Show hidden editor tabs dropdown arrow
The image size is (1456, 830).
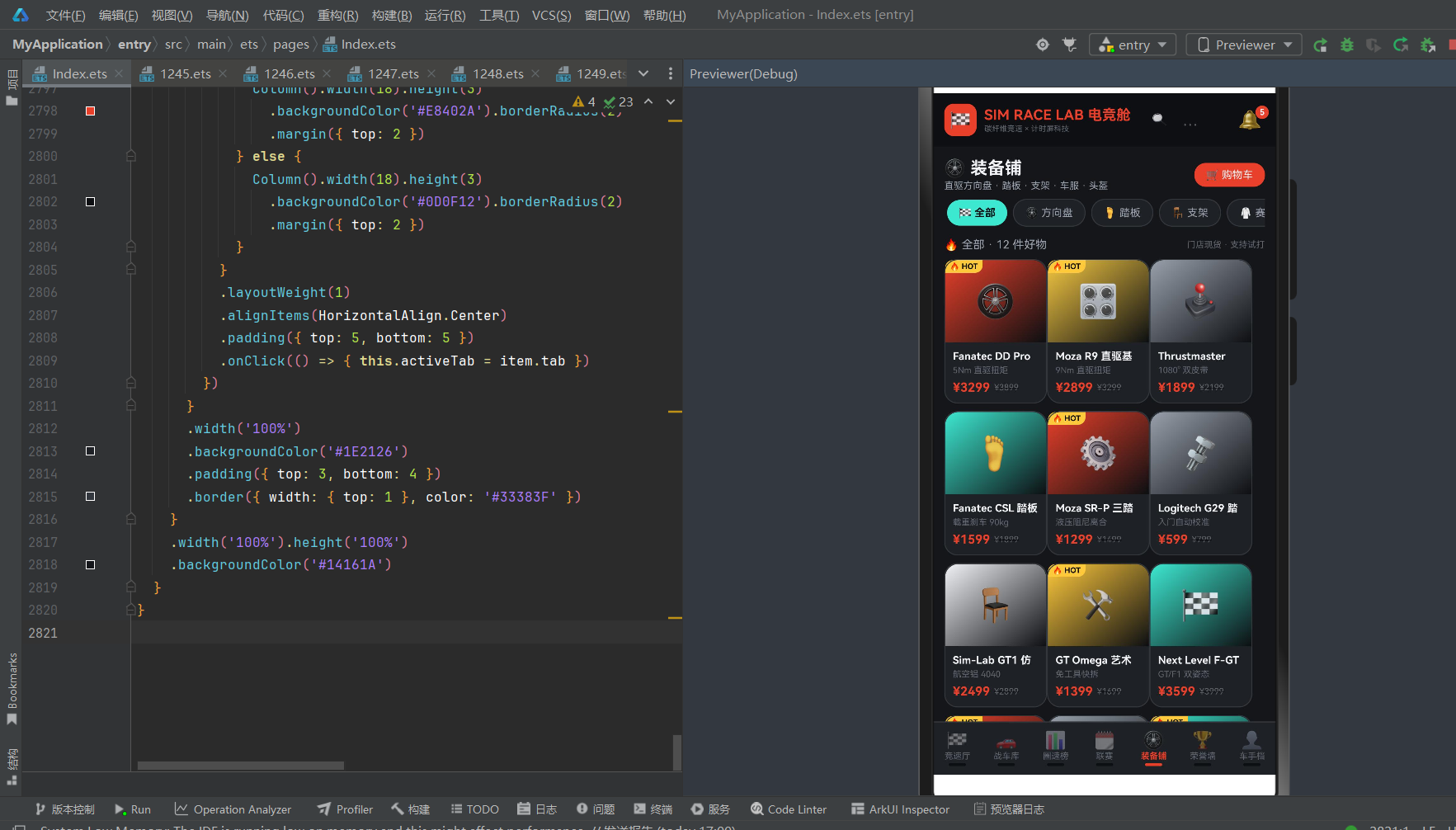point(643,73)
